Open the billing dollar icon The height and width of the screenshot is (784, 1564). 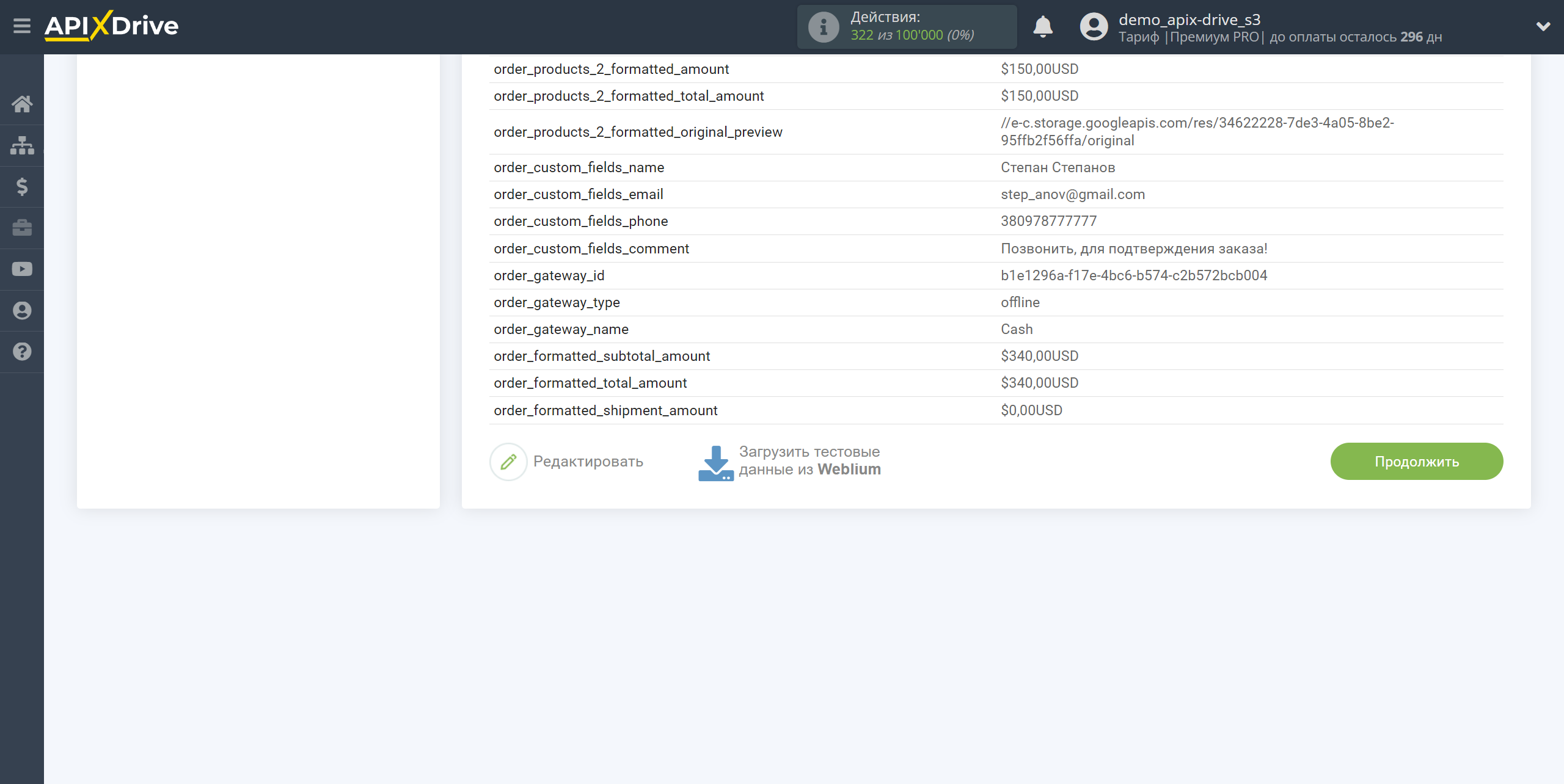click(x=22, y=186)
